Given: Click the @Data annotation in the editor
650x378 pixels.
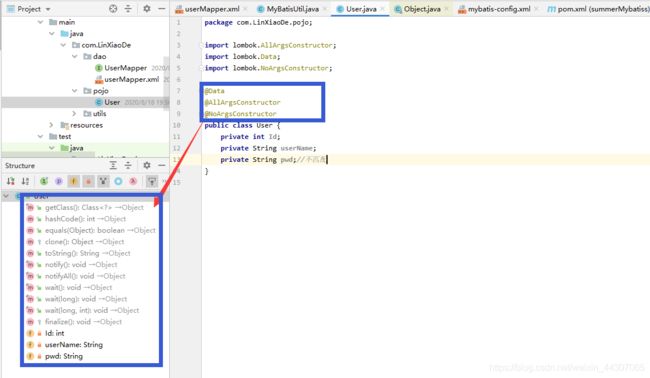Looking at the screenshot, I should 214,91.
